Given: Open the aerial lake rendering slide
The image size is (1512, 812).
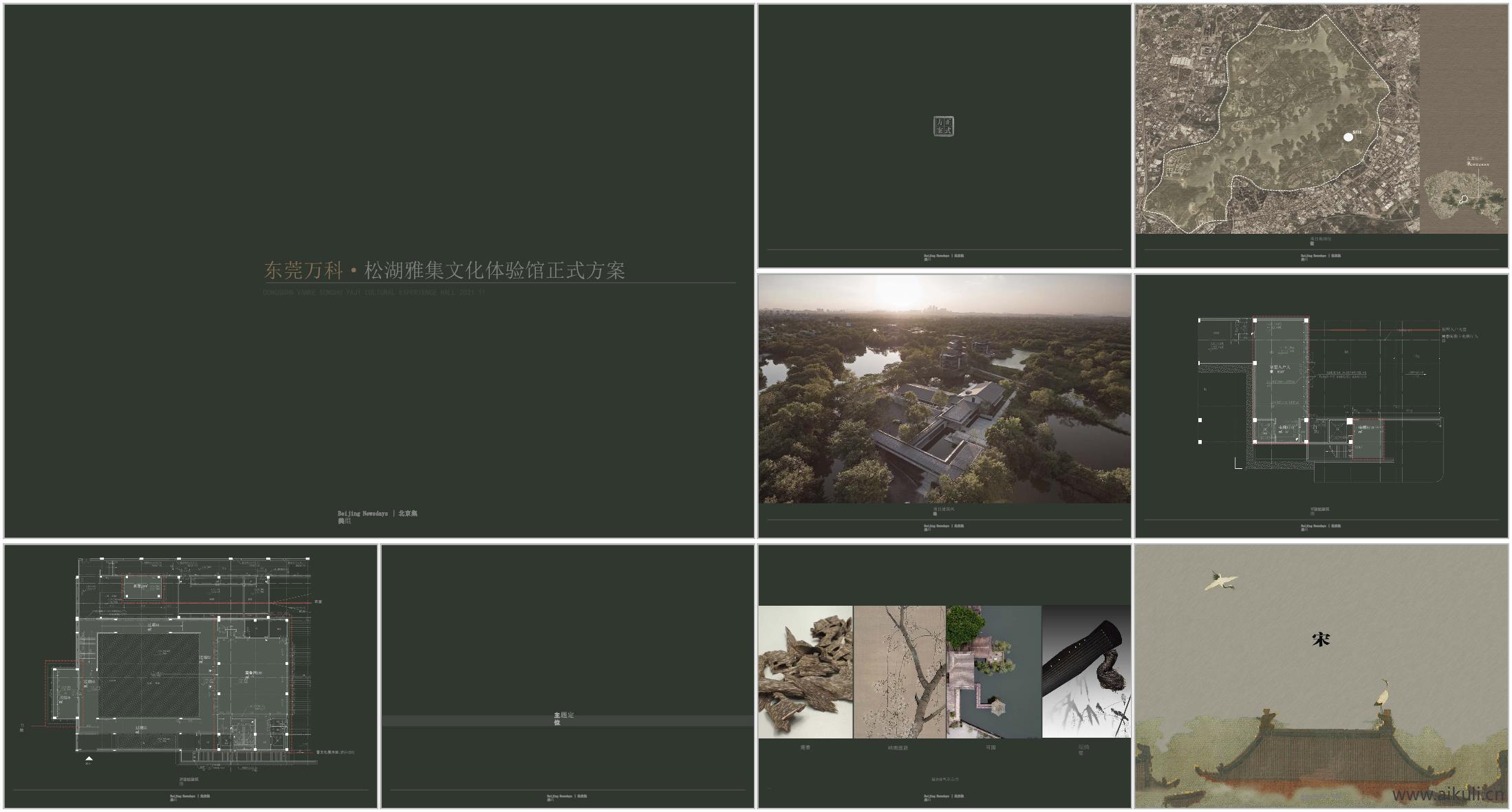Looking at the screenshot, I should point(944,389).
